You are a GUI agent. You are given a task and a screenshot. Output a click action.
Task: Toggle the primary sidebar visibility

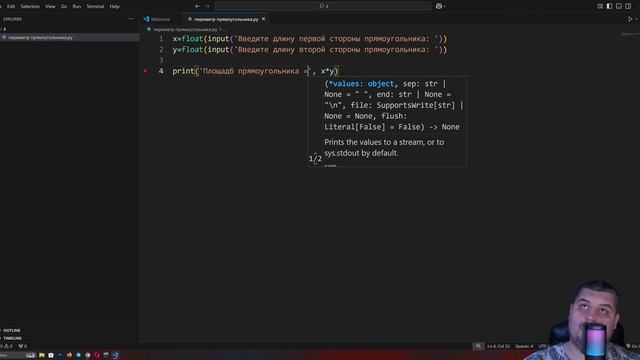(x=609, y=6)
